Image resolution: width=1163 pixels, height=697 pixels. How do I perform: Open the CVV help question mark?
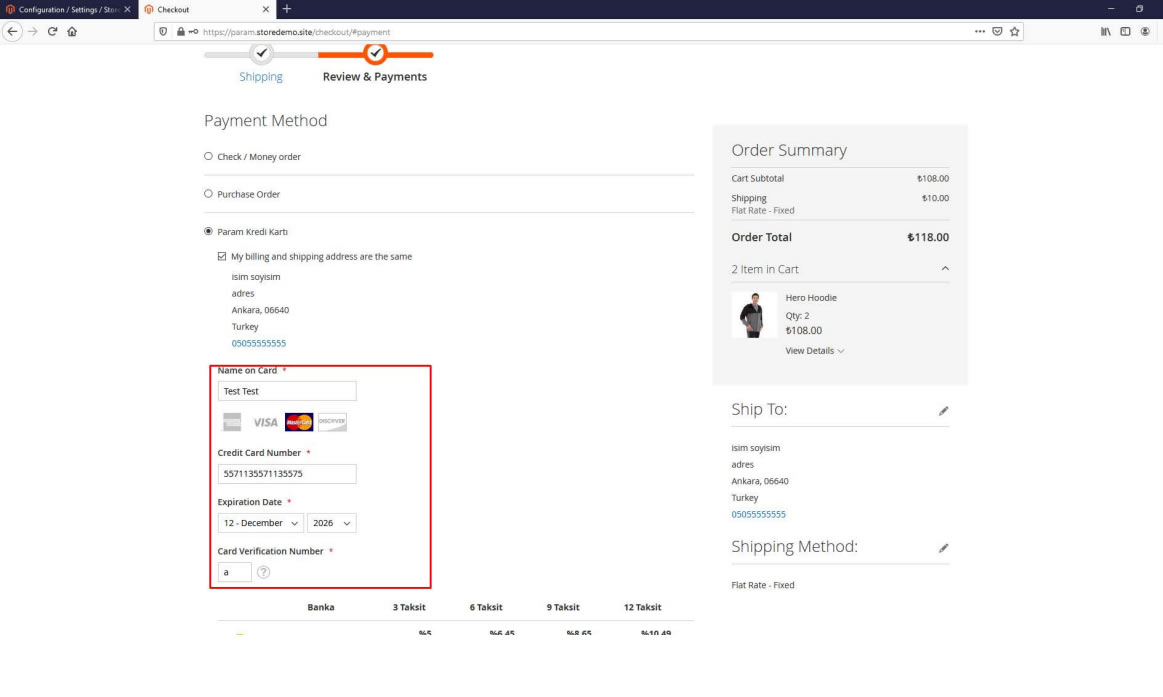263,572
